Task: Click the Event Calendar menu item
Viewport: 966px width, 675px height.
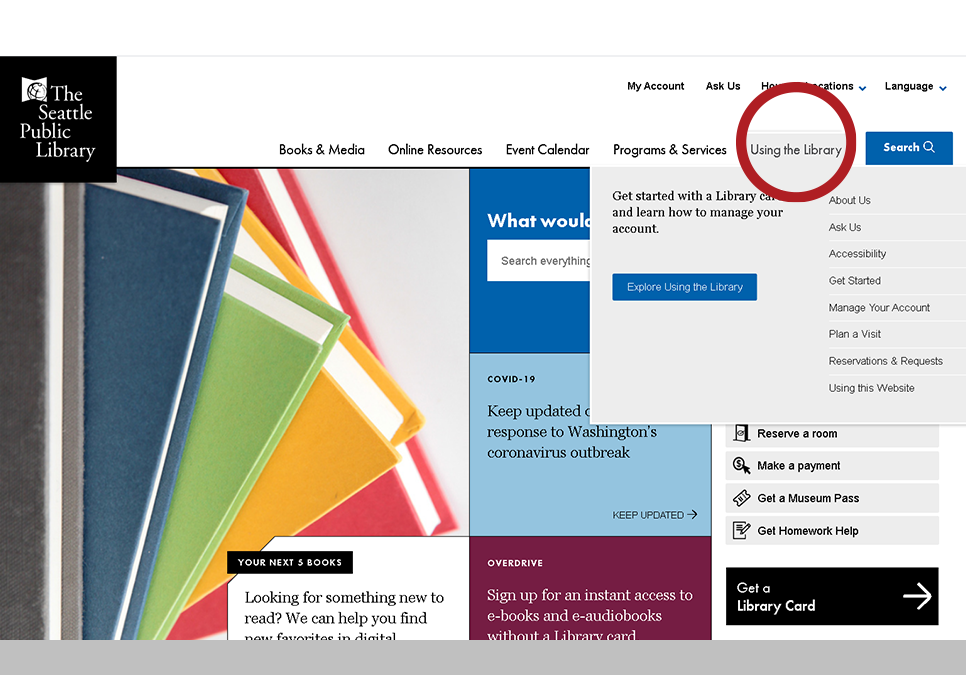Action: click(x=547, y=149)
